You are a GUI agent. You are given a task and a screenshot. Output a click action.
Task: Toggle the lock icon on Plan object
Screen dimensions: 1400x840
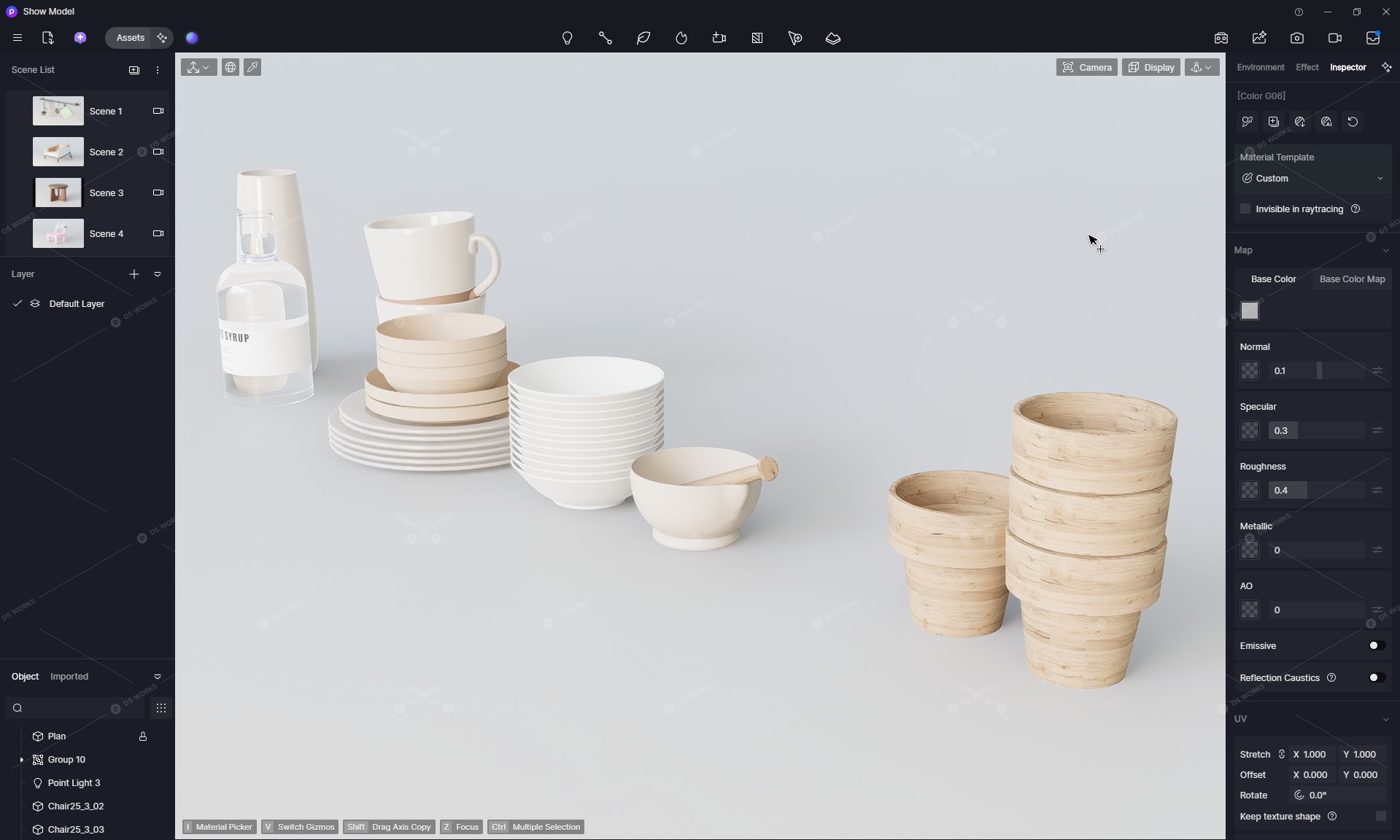(x=143, y=736)
